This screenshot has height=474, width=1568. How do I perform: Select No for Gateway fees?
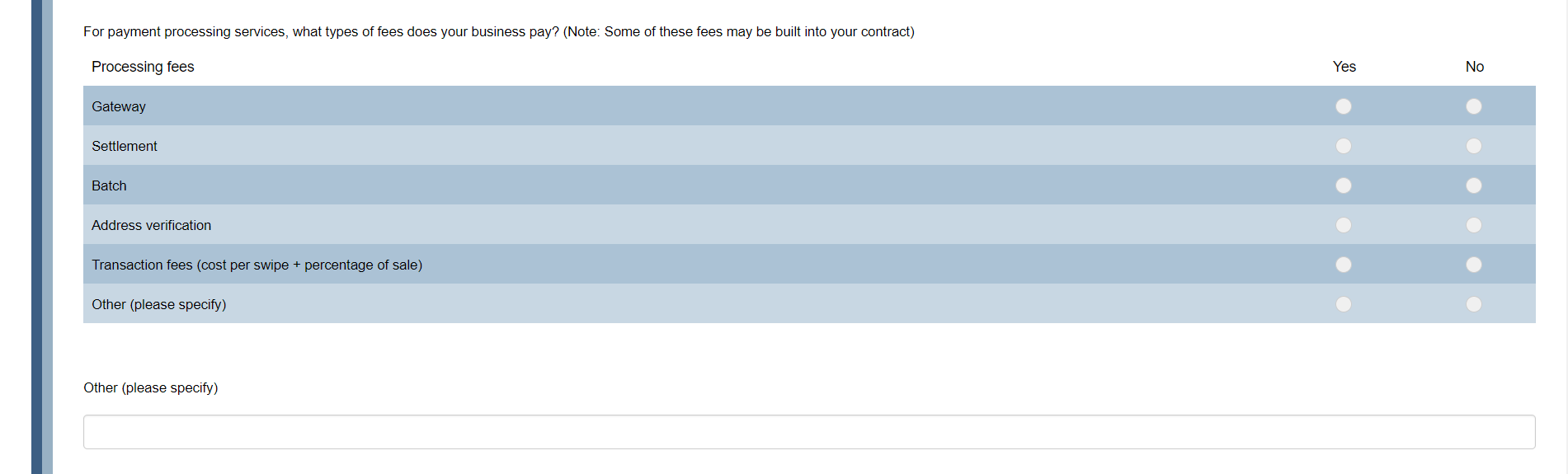(x=1474, y=106)
